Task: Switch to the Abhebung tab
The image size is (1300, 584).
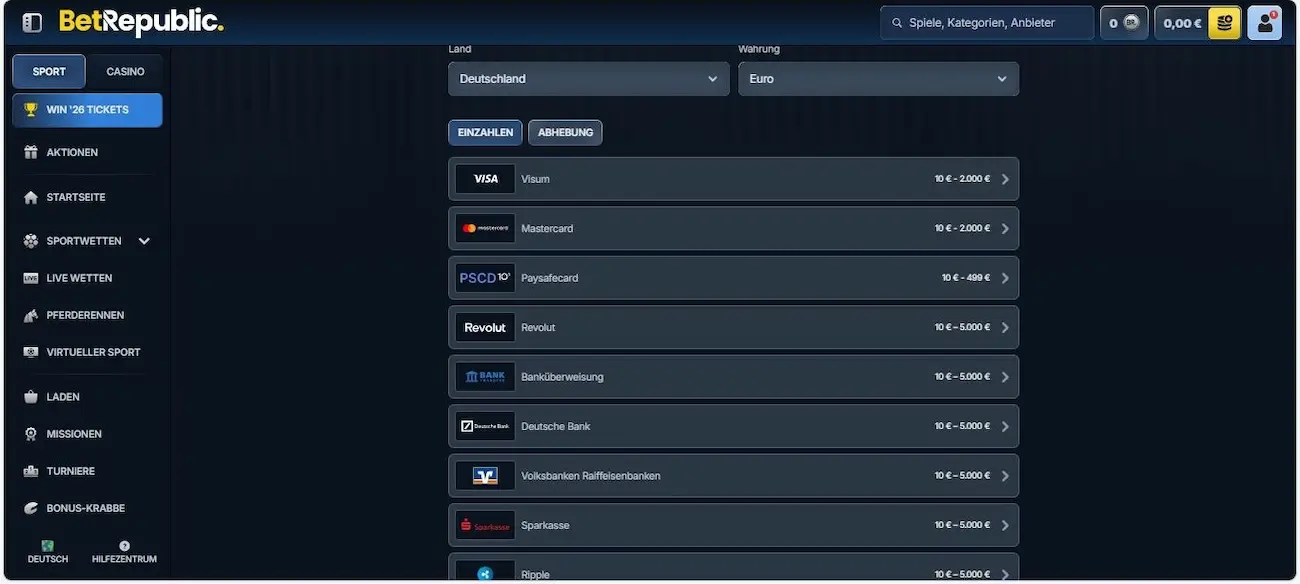Action: tap(565, 133)
